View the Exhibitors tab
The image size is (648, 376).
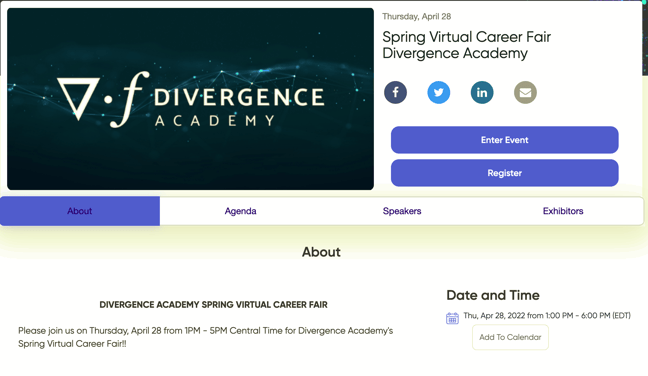coord(563,211)
